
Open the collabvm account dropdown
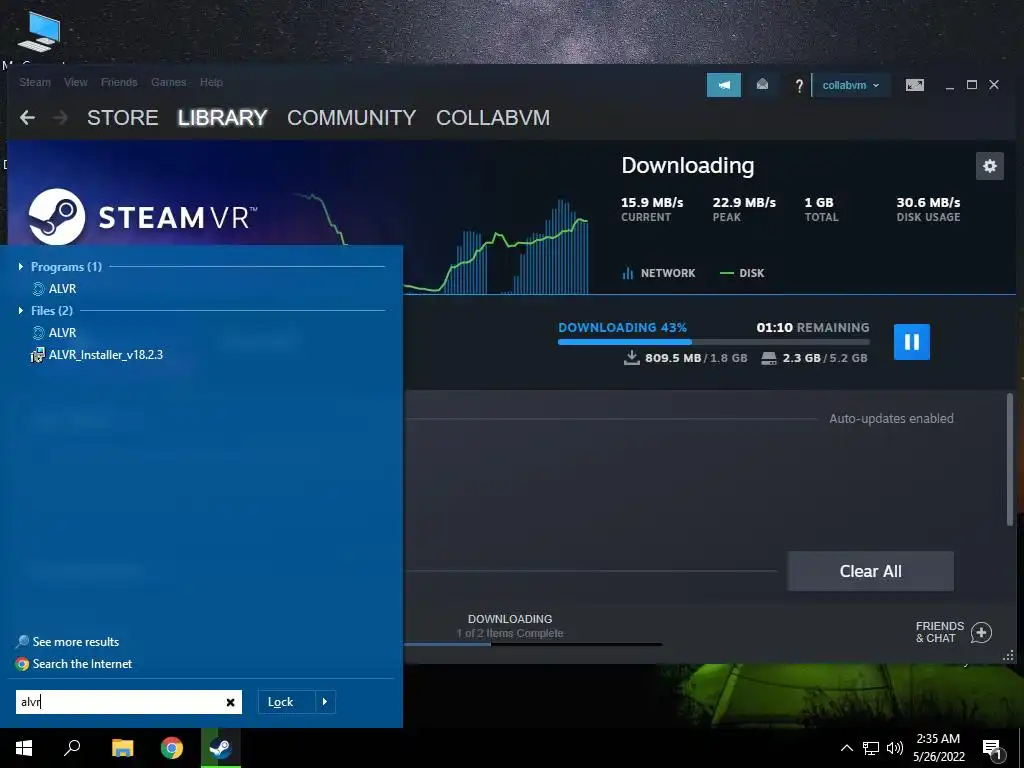coord(850,85)
